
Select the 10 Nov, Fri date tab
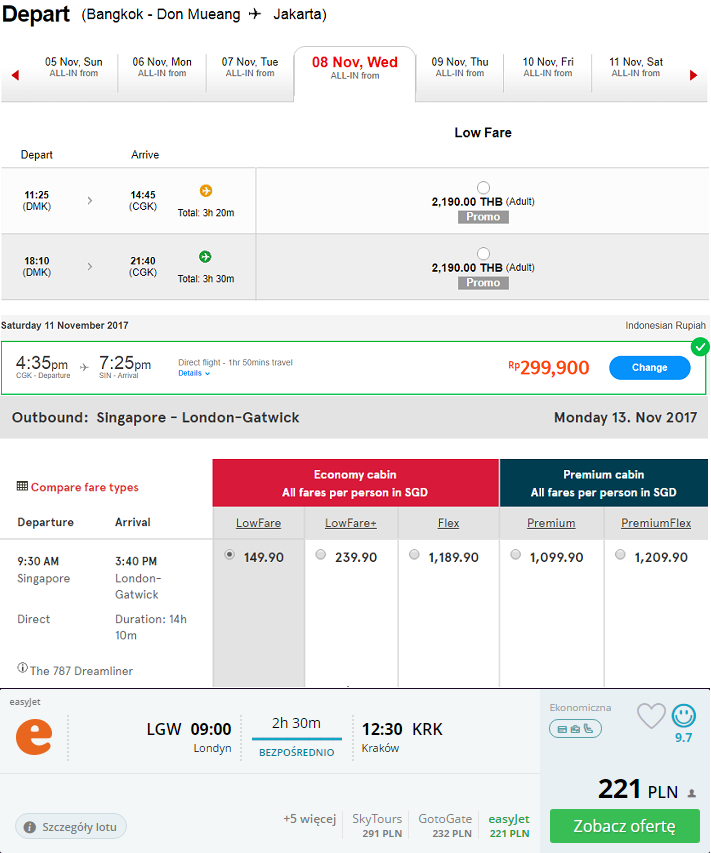548,67
